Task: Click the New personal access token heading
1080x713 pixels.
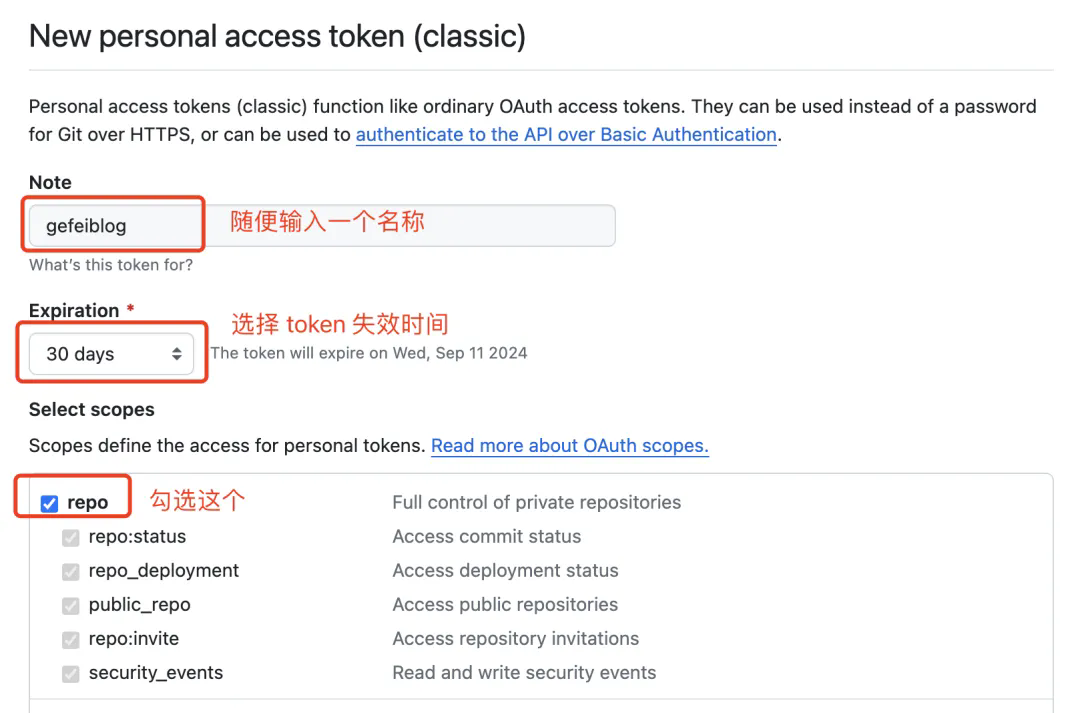Action: click(277, 36)
